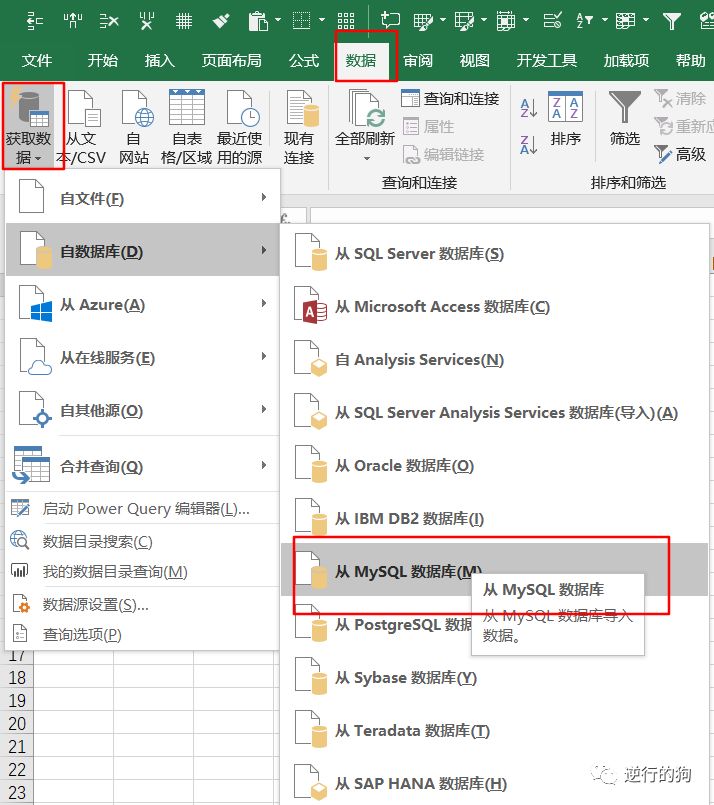Click 高级 (Advanced) filter button
The height and width of the screenshot is (805, 714).
pyautogui.click(x=680, y=154)
